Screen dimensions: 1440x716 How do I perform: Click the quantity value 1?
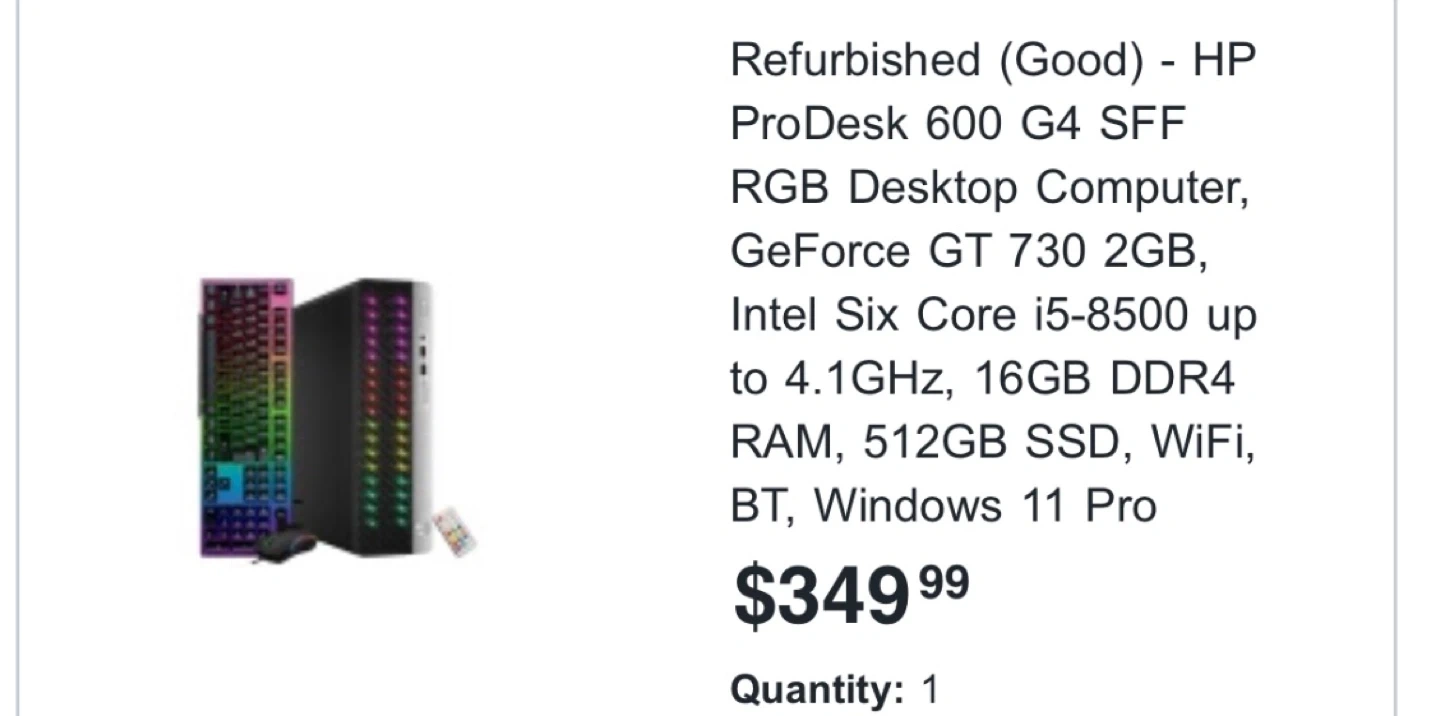930,690
